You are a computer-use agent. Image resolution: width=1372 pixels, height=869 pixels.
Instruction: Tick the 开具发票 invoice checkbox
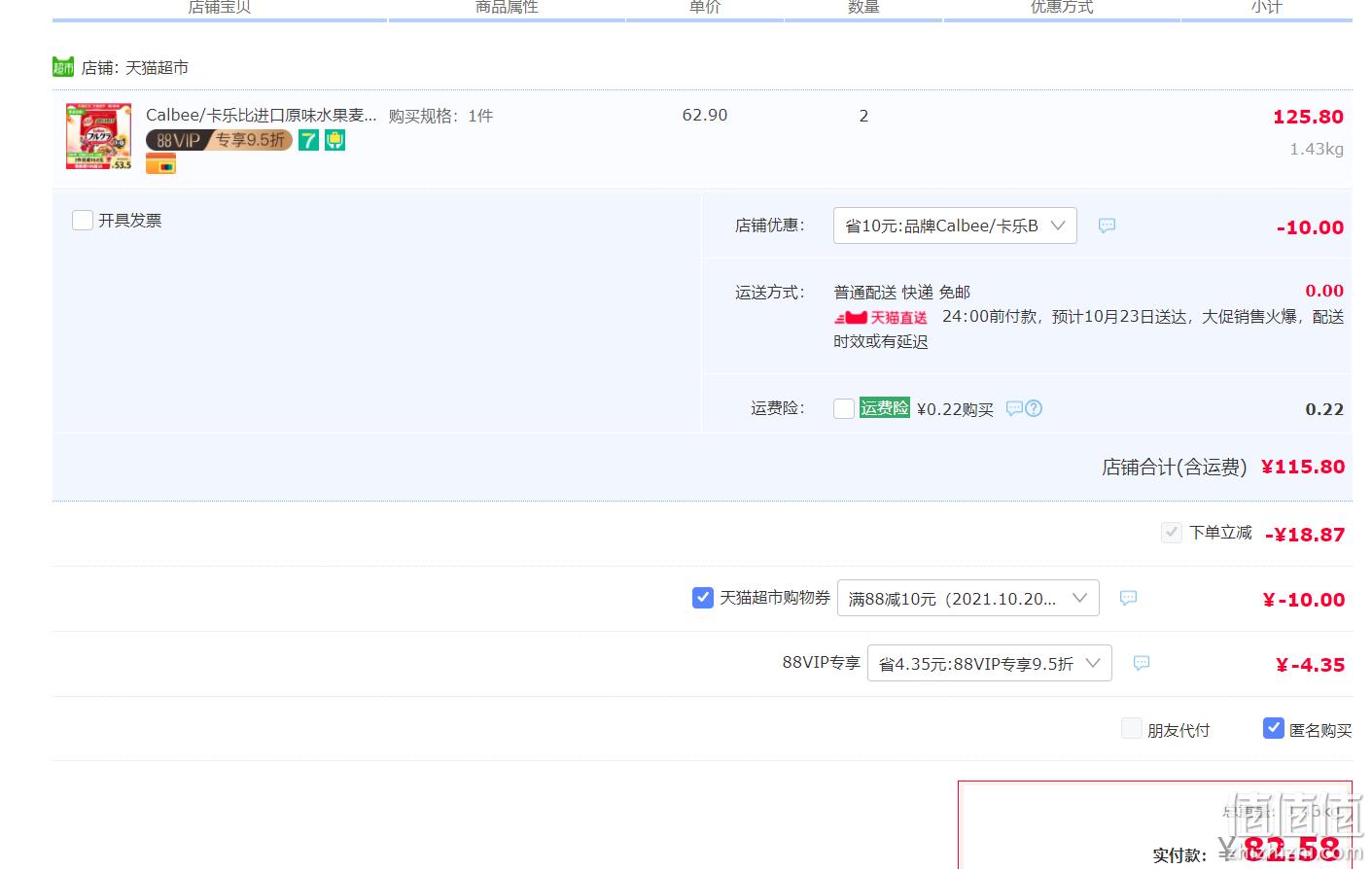83,221
